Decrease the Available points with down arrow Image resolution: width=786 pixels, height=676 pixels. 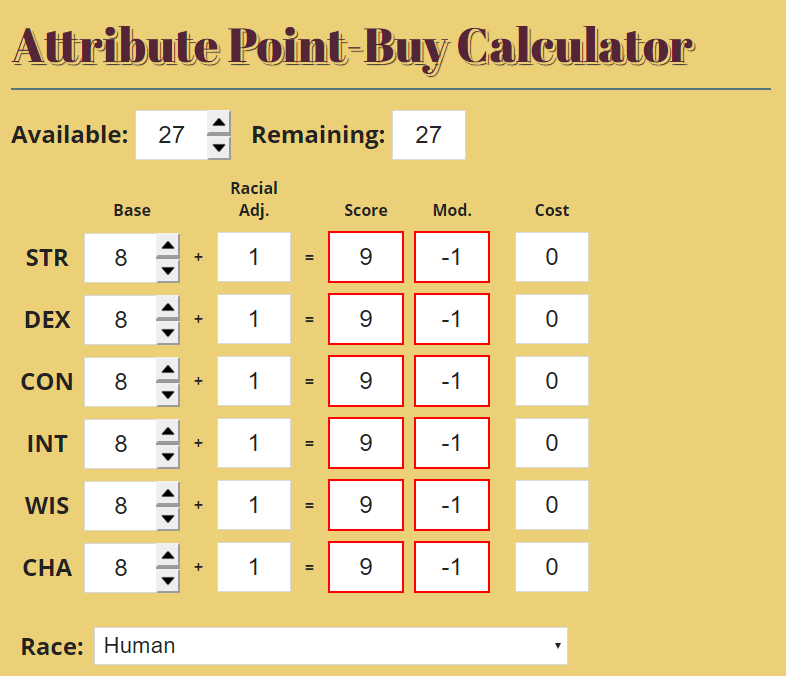coord(219,147)
